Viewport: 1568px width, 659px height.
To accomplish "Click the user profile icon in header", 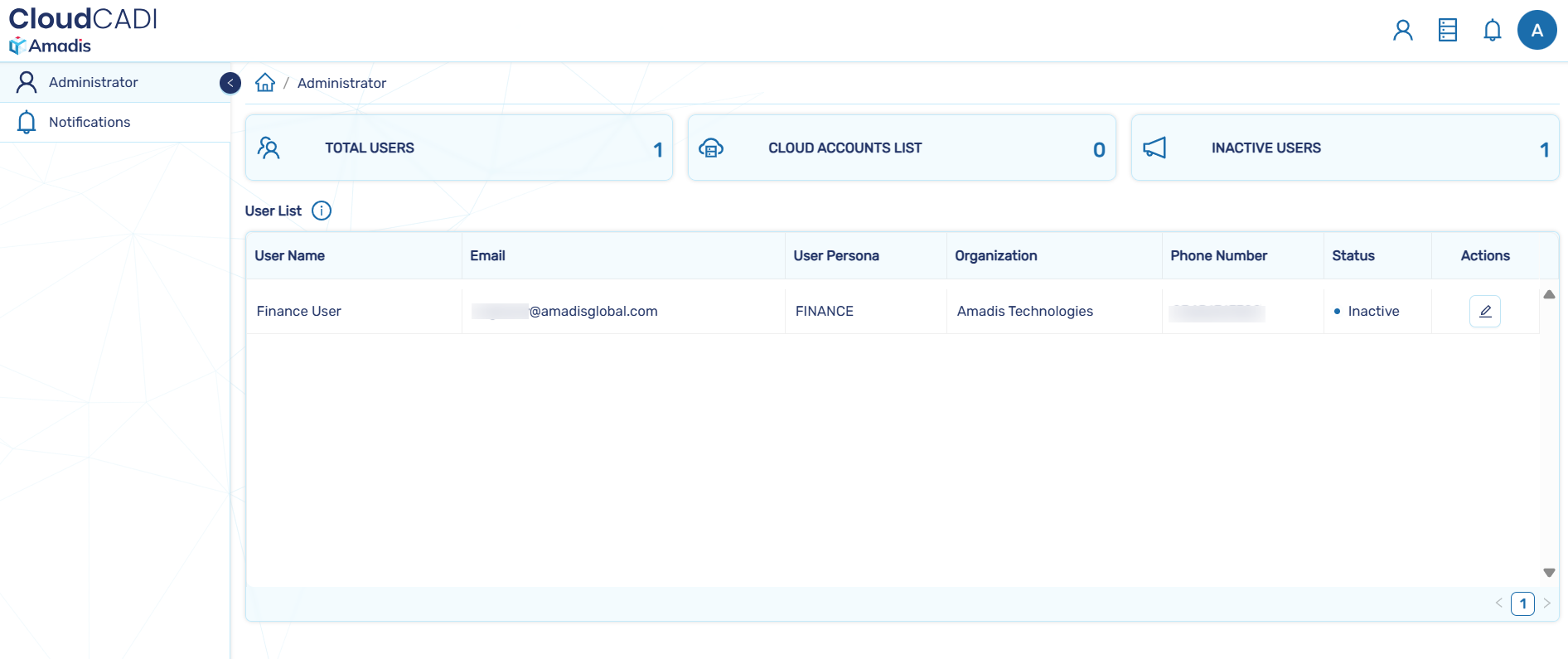I will pos(1402,31).
